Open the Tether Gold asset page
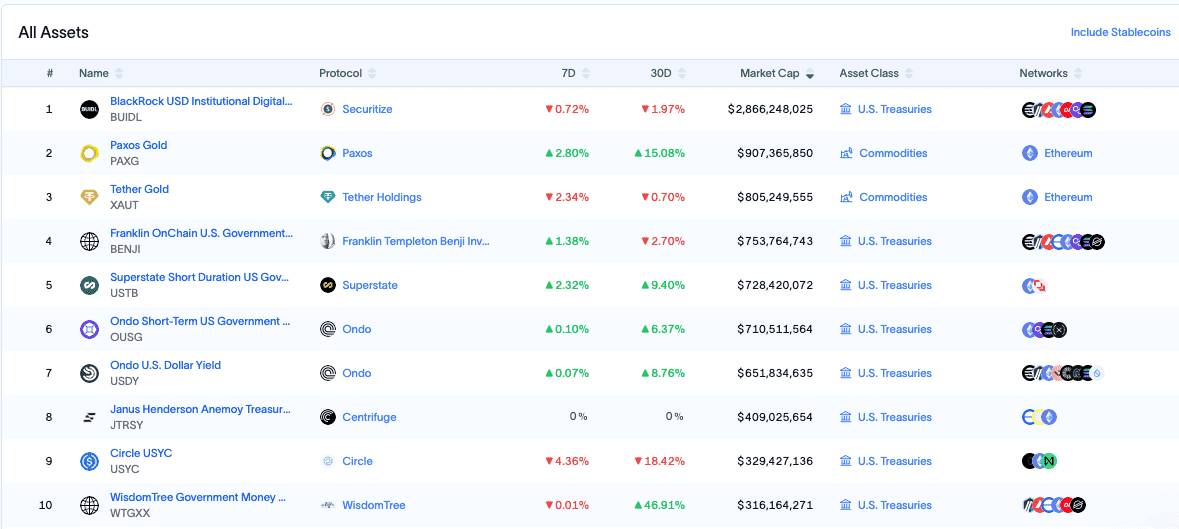The width and height of the screenshot is (1179, 529). click(x=140, y=189)
